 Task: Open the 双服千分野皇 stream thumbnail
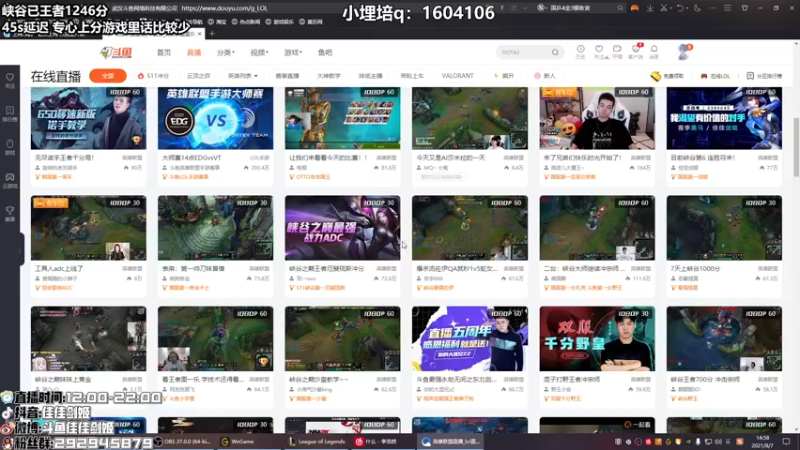[x=597, y=339]
